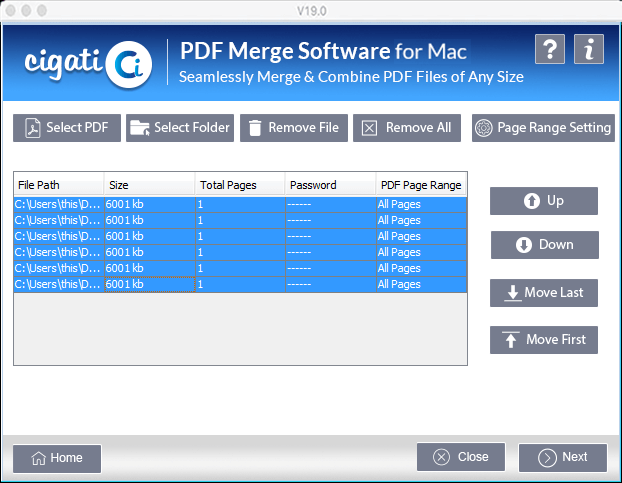This screenshot has height=483, width=622.
Task: Click the Password column header
Action: (x=330, y=185)
